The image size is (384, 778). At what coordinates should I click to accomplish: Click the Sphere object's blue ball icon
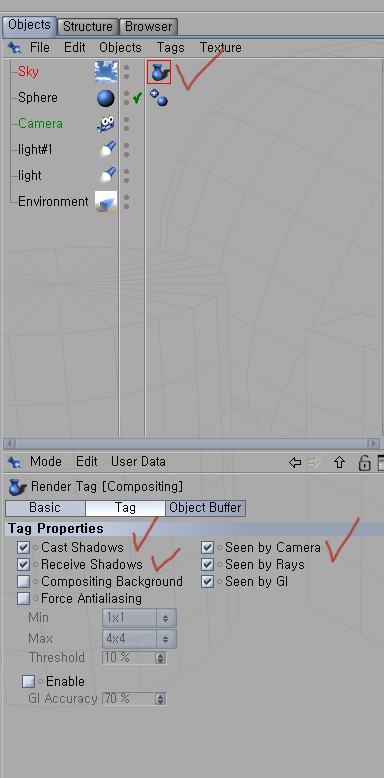(106, 98)
